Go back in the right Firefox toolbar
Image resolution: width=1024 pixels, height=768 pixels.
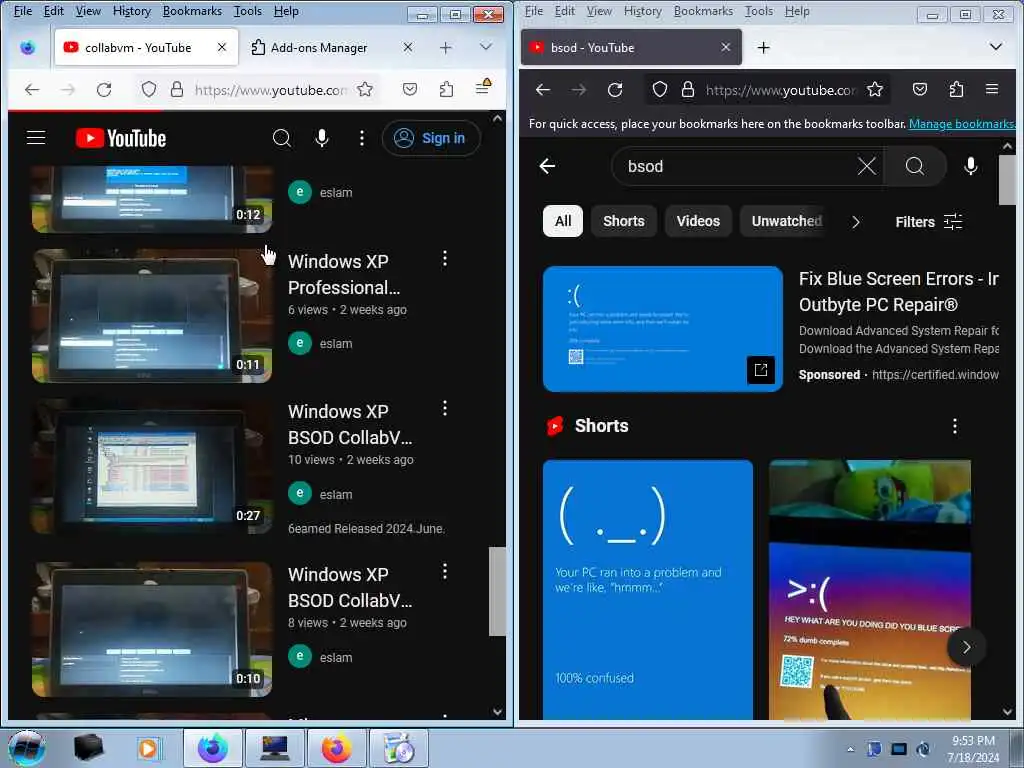(543, 89)
